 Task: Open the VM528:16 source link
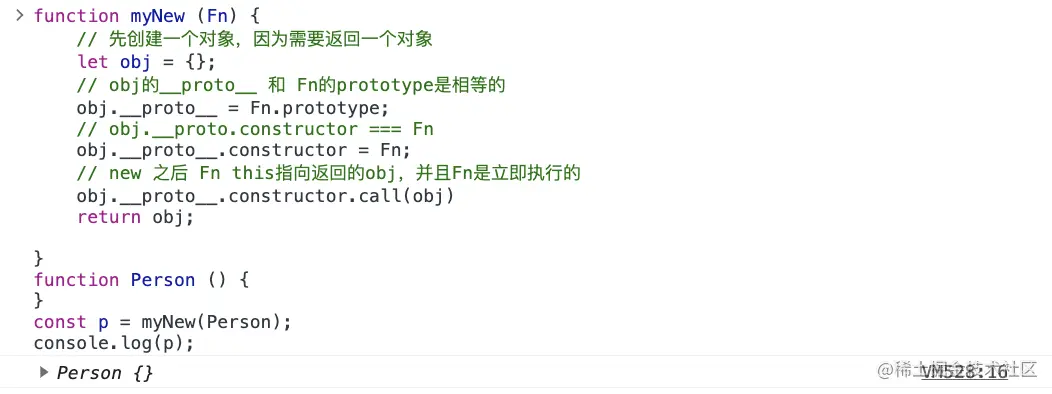pos(965,373)
